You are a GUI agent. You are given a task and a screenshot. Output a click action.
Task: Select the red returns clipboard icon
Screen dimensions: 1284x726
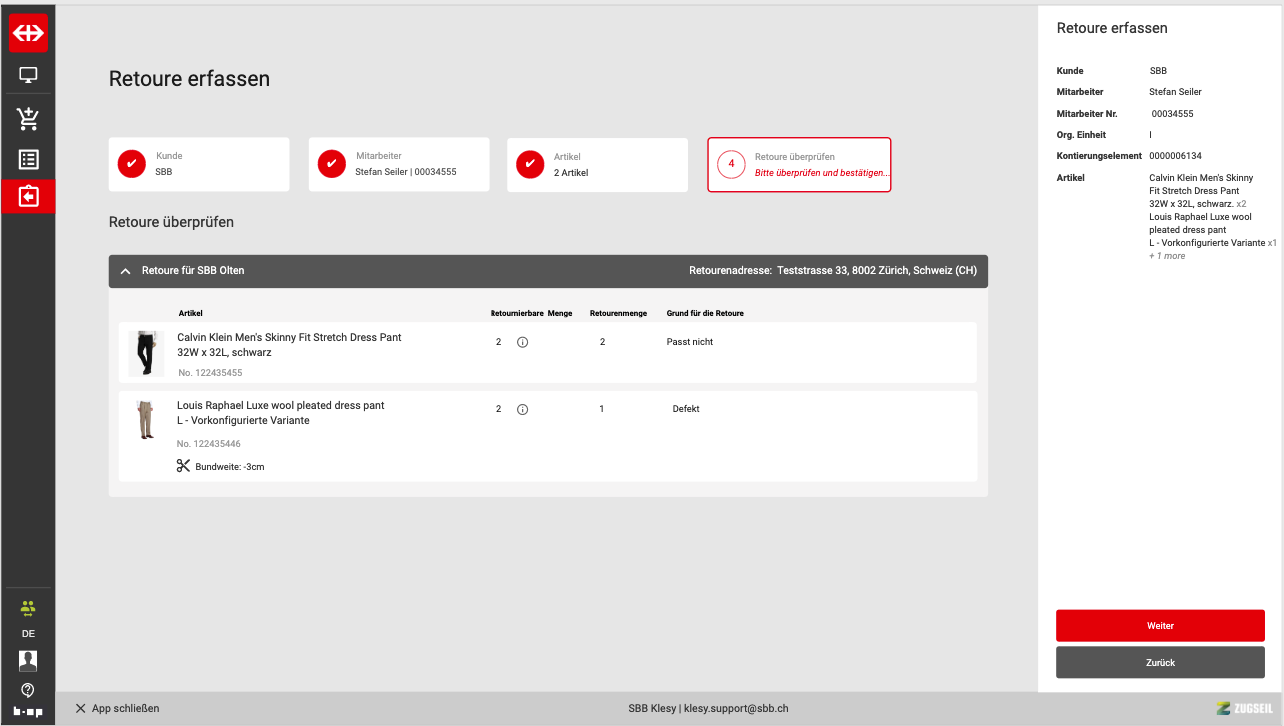pos(28,197)
